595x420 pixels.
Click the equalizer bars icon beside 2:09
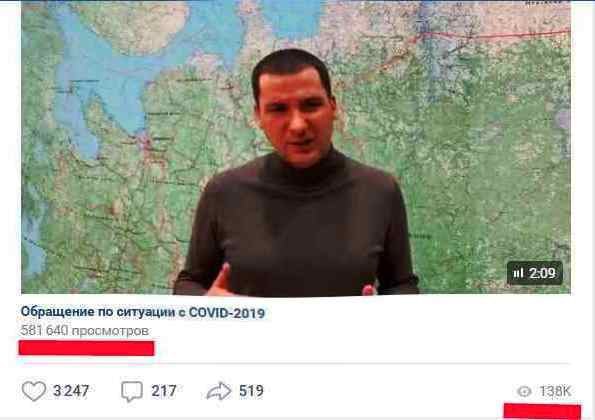(518, 273)
